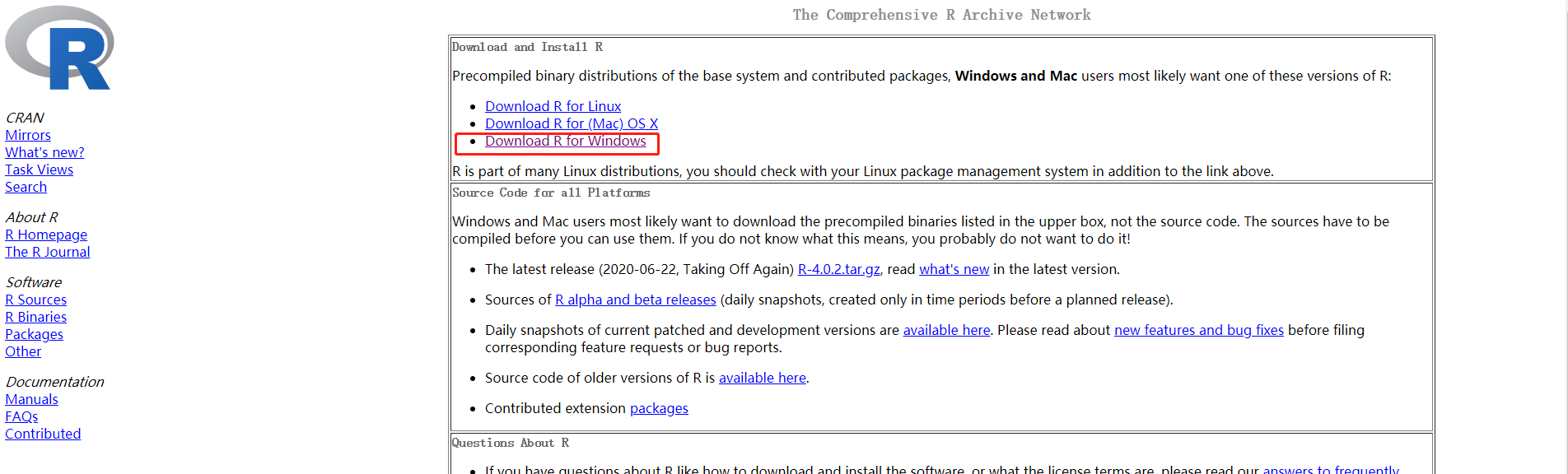Open Manuals under Documentation
1568x474 pixels.
pos(31,399)
